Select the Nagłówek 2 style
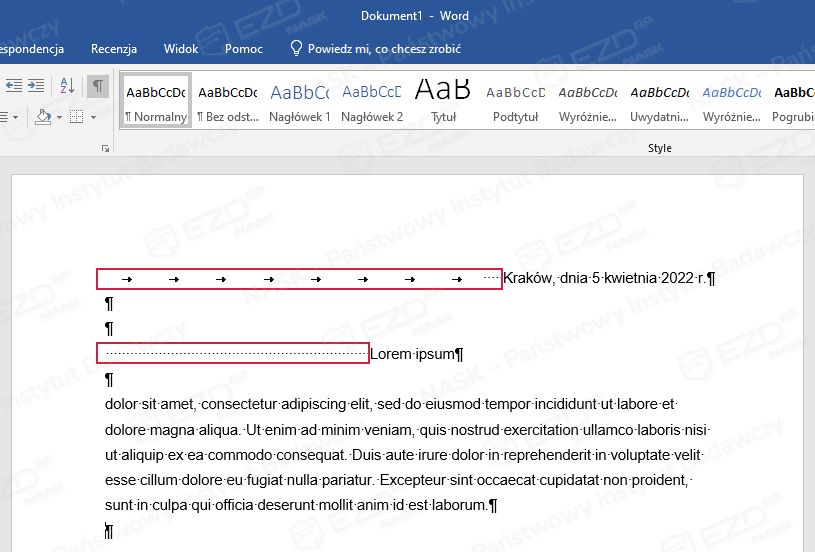This screenshot has height=552, width=815. point(371,101)
